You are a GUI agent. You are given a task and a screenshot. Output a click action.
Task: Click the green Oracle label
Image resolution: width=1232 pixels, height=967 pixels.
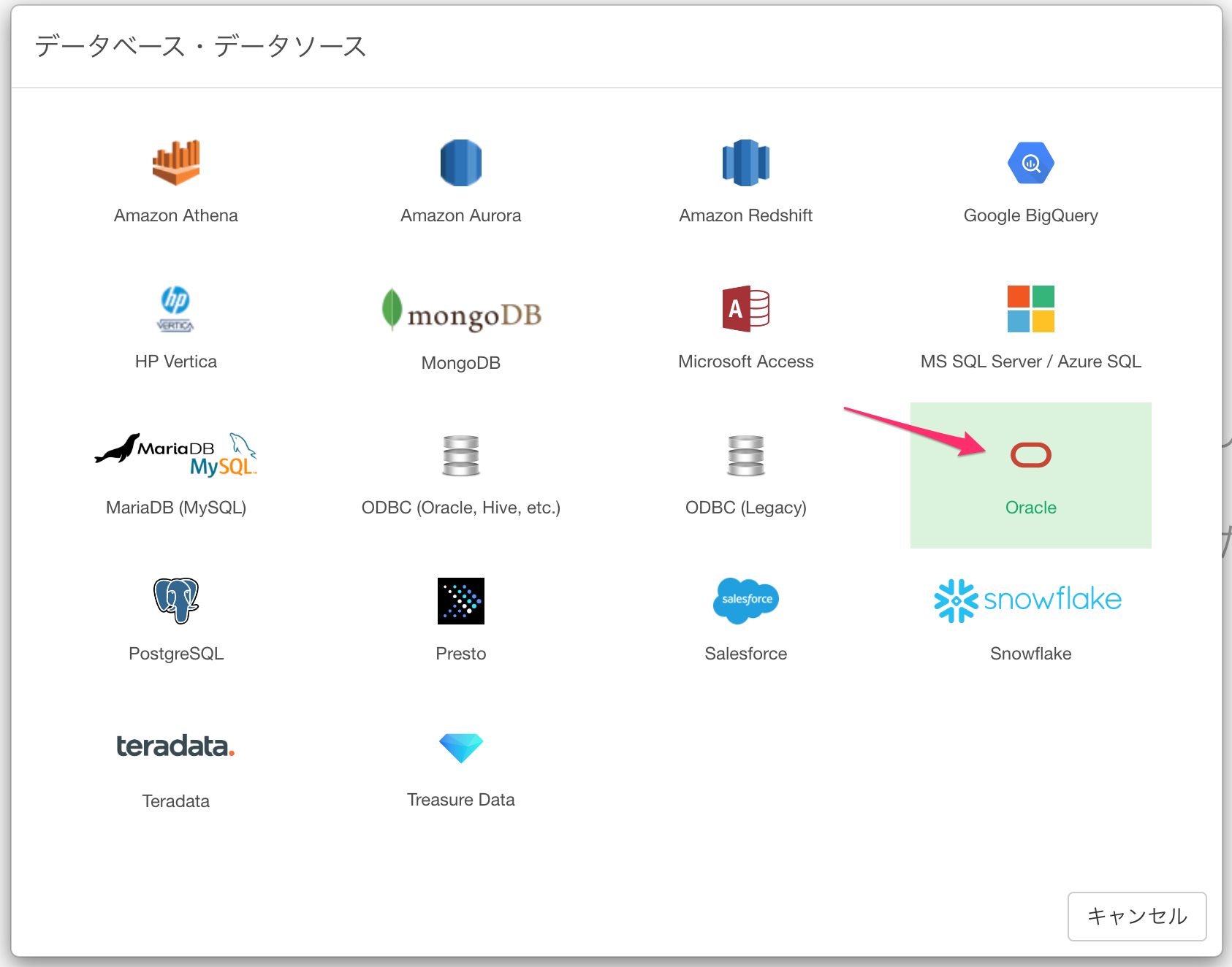point(1031,508)
